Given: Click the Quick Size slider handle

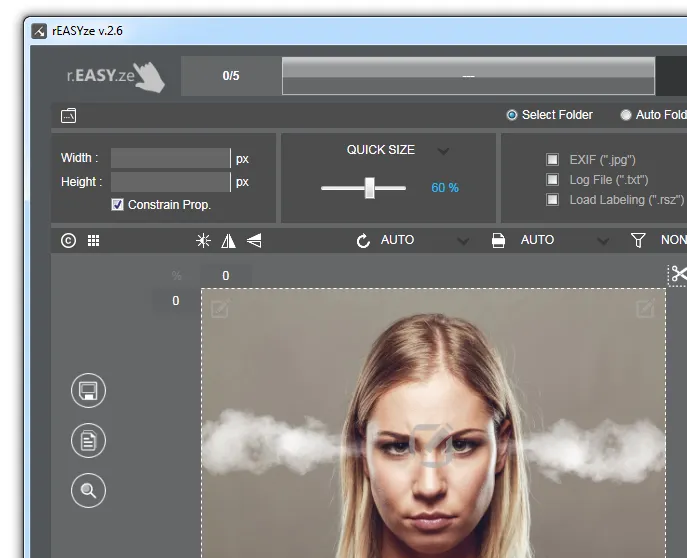Looking at the screenshot, I should (369, 187).
